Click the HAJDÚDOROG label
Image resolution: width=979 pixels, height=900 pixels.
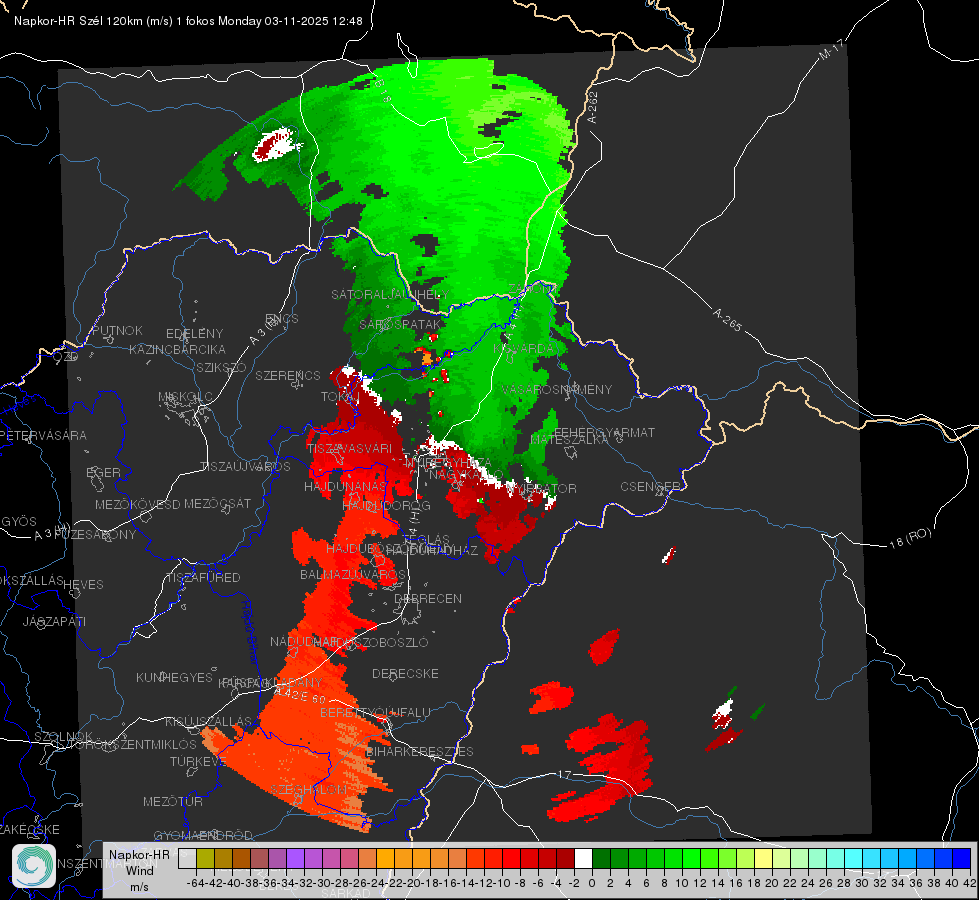point(386,505)
